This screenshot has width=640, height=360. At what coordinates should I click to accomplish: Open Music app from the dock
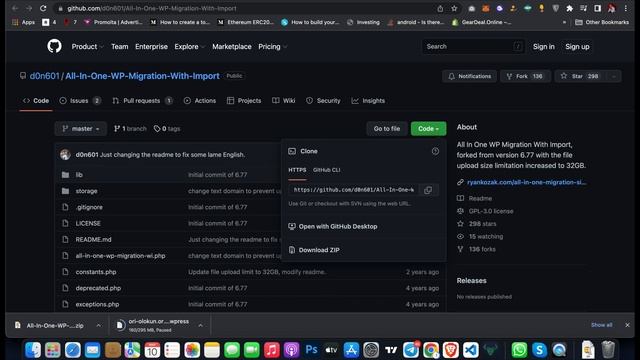(x=272, y=350)
